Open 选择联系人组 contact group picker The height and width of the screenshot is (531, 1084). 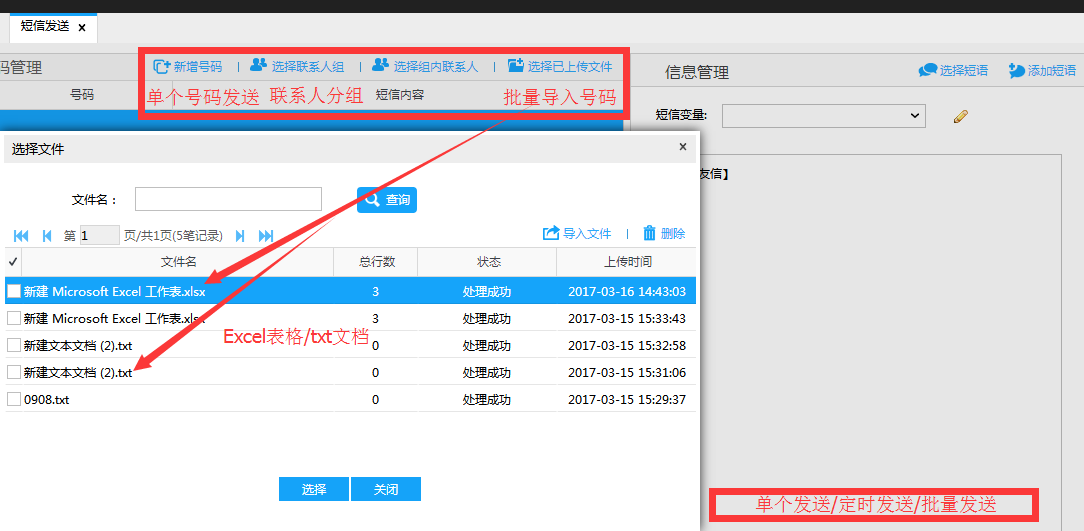(259, 66)
